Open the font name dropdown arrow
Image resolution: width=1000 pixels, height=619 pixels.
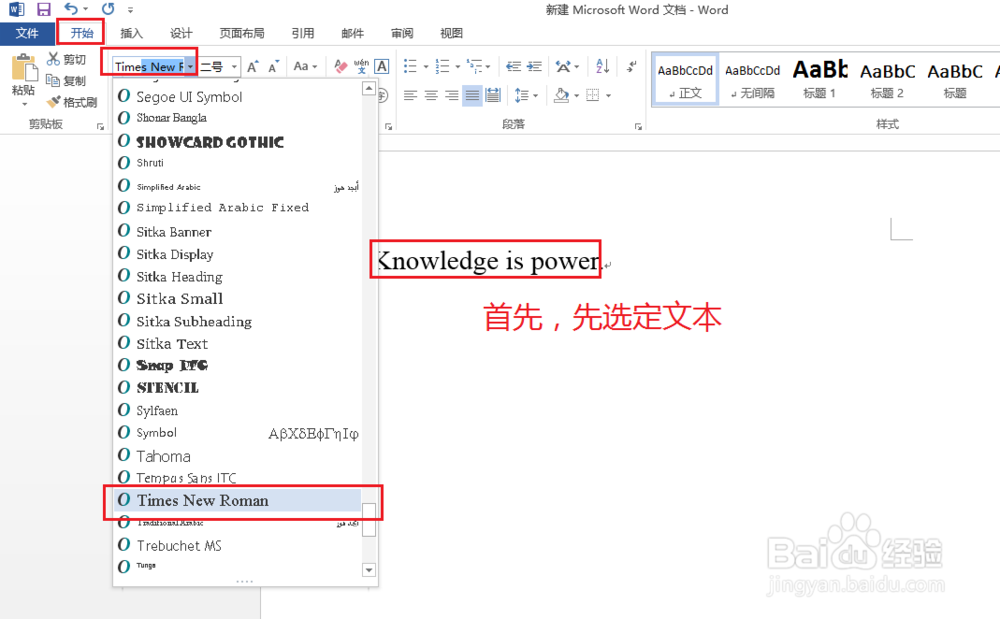(x=191, y=66)
